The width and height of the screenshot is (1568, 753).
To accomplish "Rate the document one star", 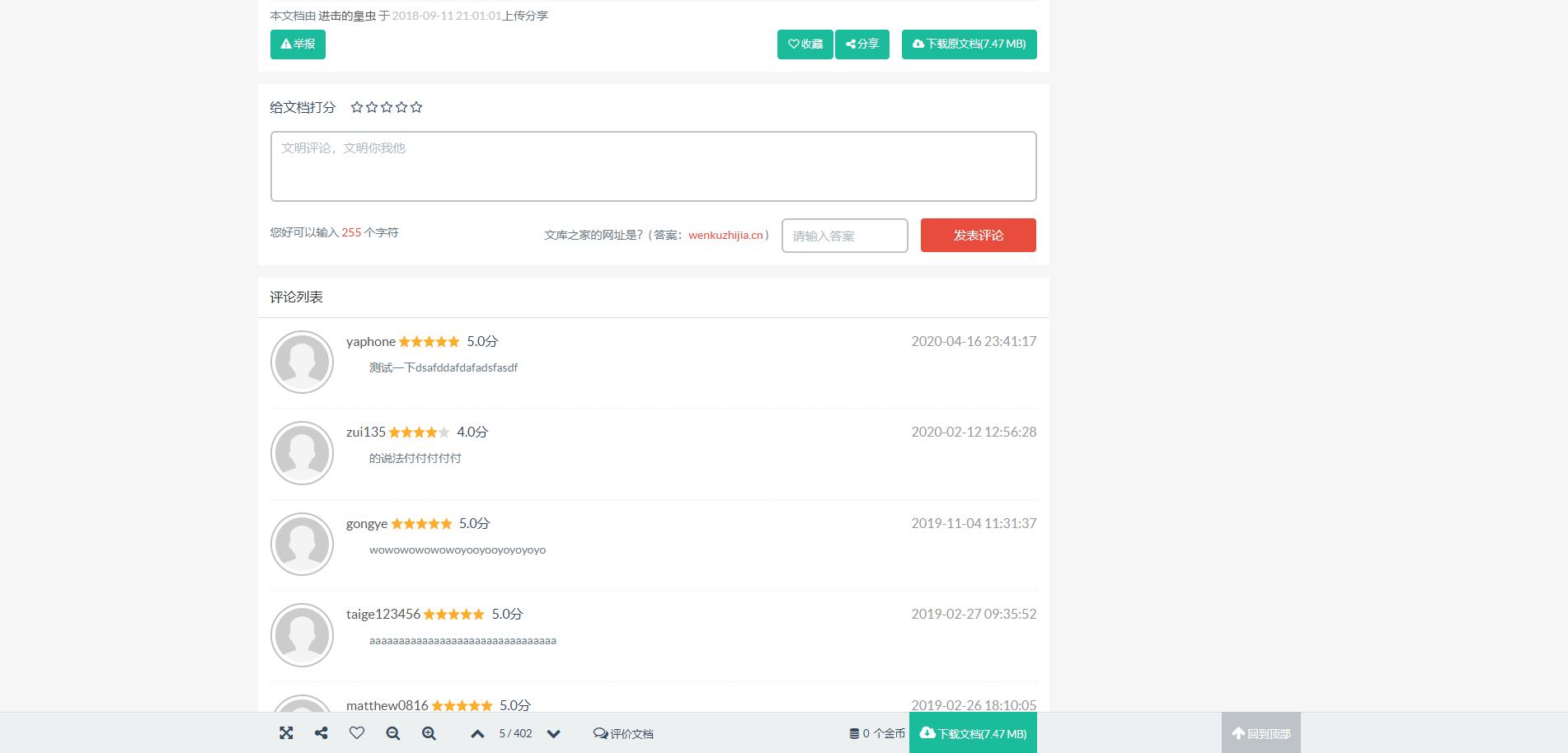I will tap(357, 107).
